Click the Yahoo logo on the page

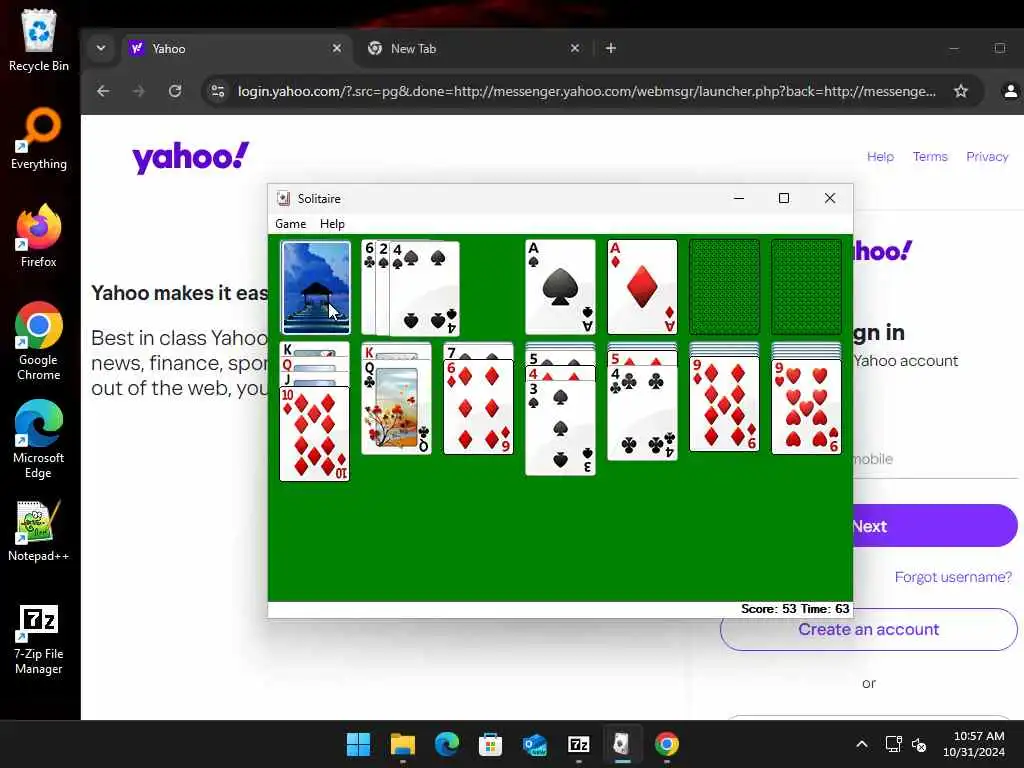pyautogui.click(x=191, y=157)
